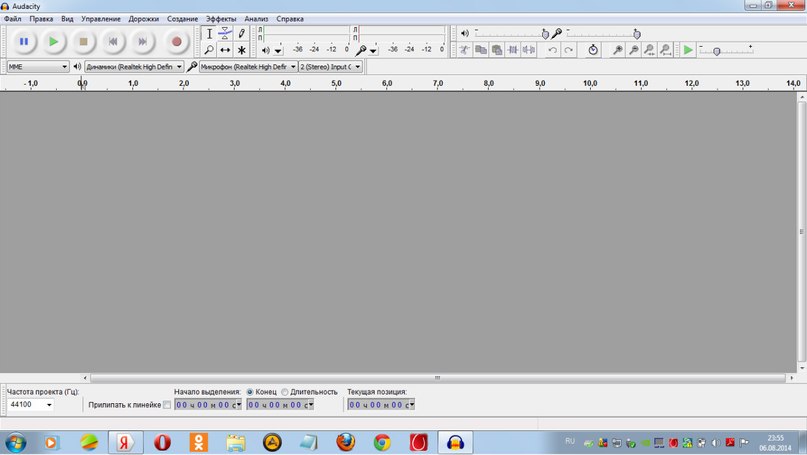The width and height of the screenshot is (807, 455).
Task: Click the Stop transport button
Action: [83, 42]
